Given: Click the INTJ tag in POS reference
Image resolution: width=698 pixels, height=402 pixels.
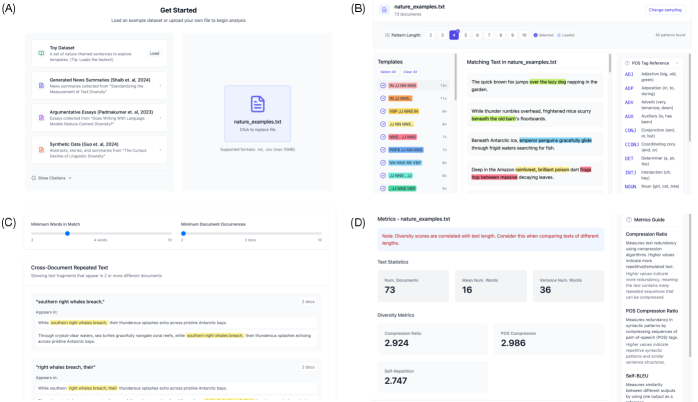Looking at the screenshot, I should pyautogui.click(x=630, y=172).
